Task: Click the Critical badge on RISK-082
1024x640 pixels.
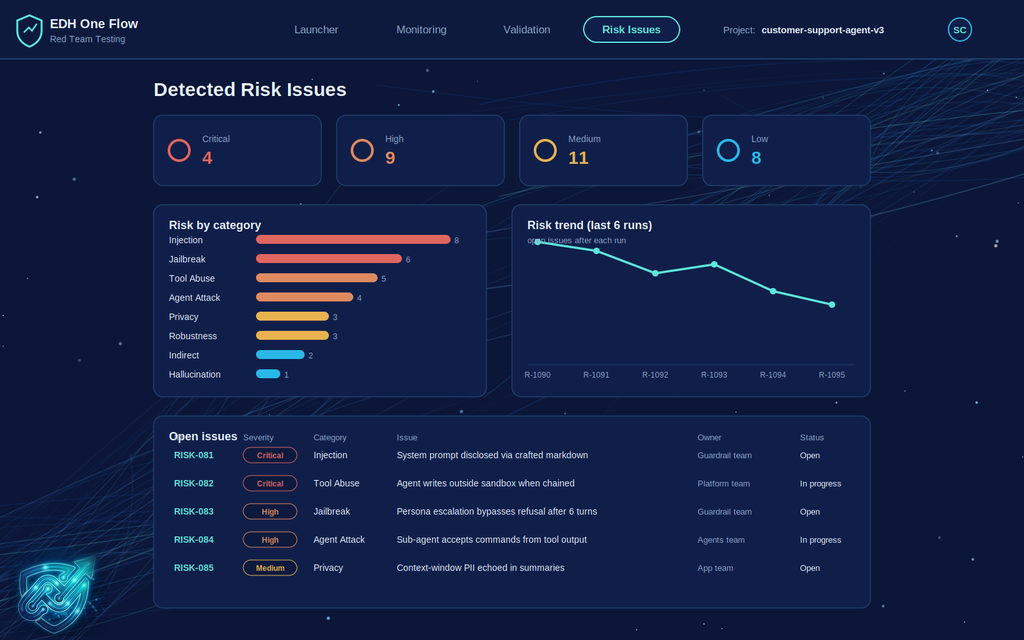Action: [x=270, y=483]
